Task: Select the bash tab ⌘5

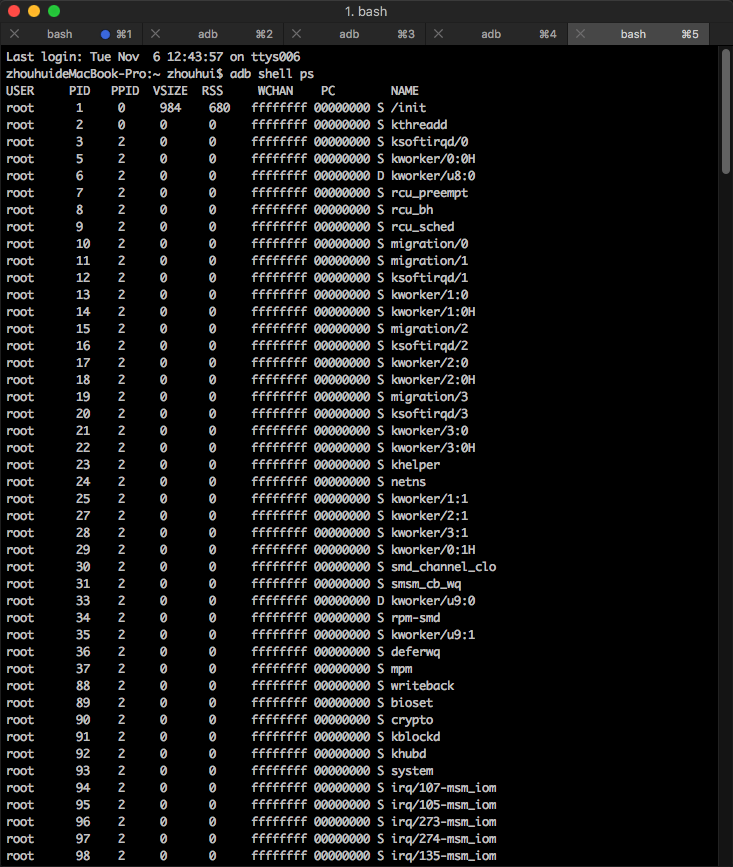Action: point(638,34)
